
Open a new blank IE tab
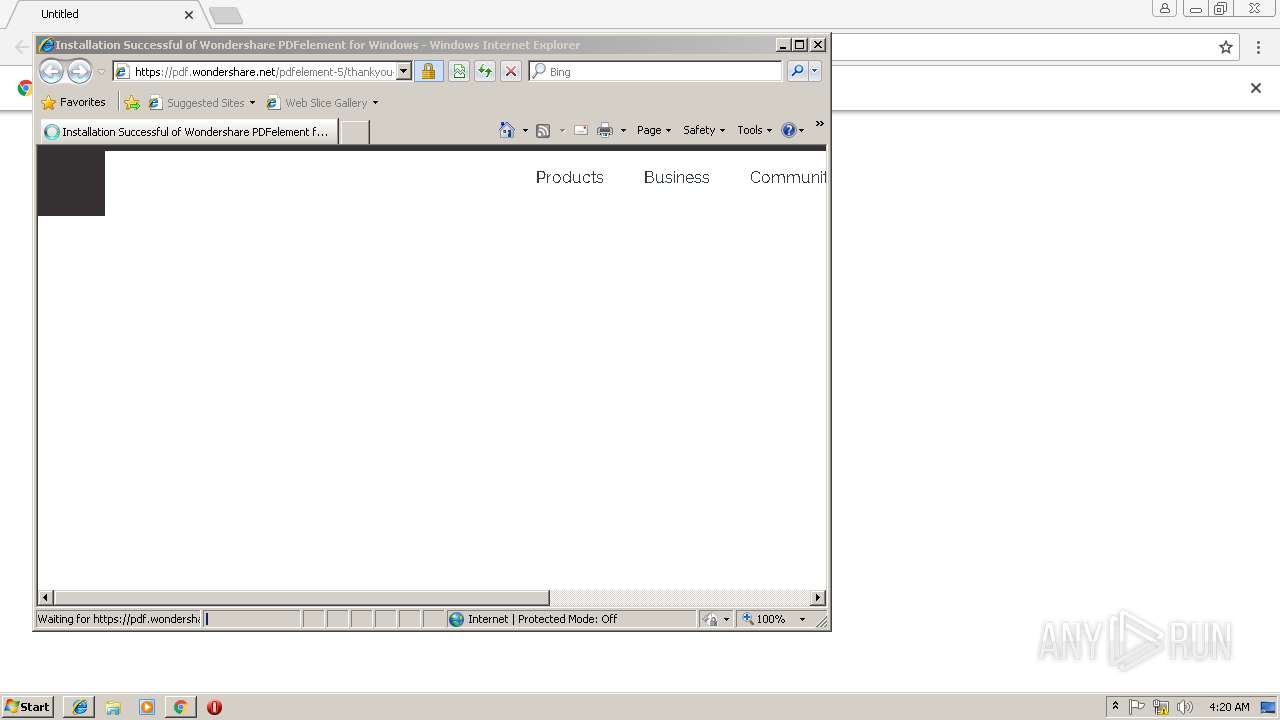(354, 132)
